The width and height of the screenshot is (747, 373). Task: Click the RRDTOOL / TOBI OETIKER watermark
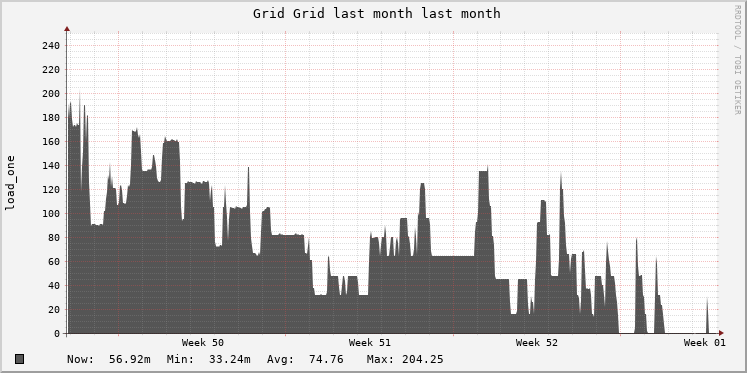point(737,60)
